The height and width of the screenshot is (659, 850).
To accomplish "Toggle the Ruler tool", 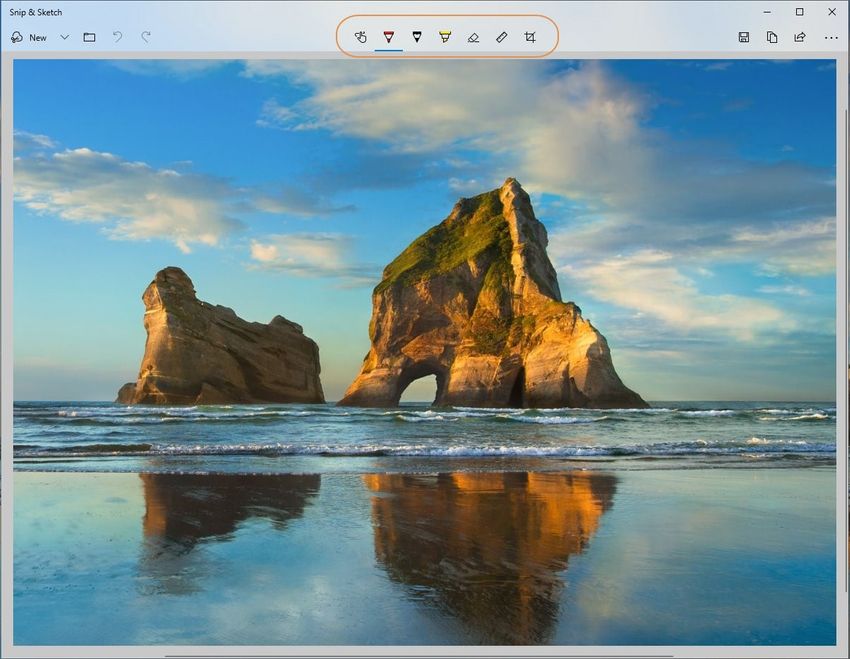I will click(x=502, y=37).
